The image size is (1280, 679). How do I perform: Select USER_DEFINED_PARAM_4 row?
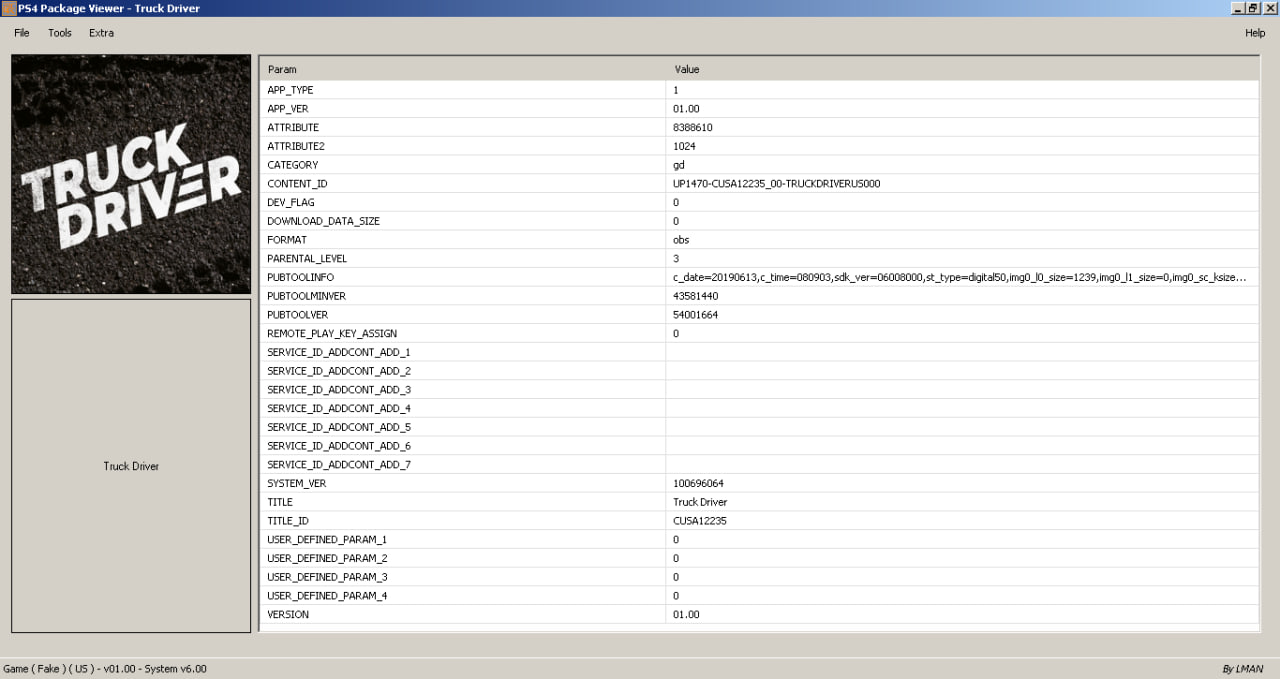tap(760, 596)
